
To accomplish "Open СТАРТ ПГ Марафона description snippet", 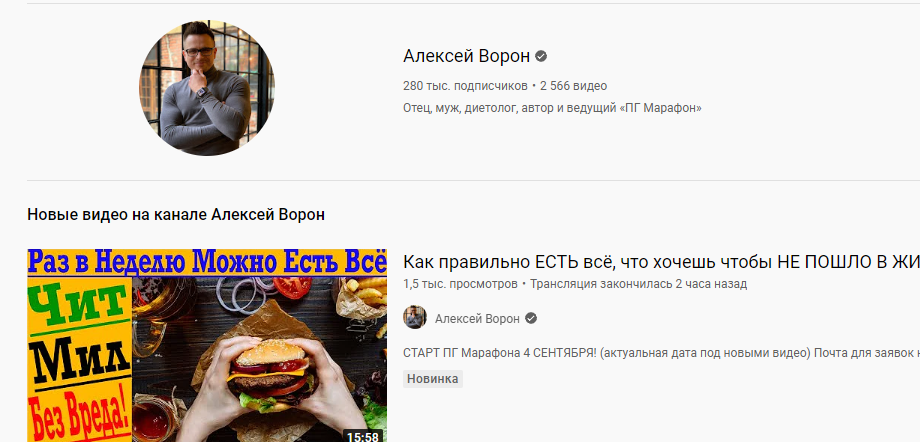I will [x=661, y=353].
